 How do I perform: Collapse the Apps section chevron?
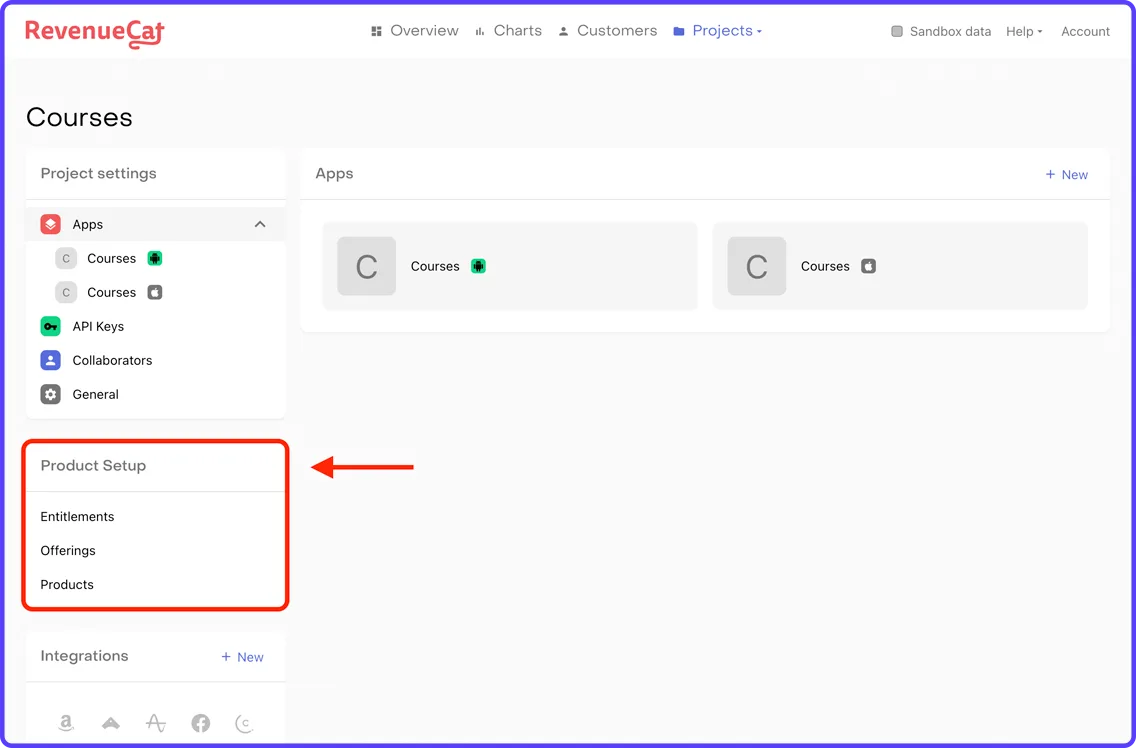click(x=260, y=225)
